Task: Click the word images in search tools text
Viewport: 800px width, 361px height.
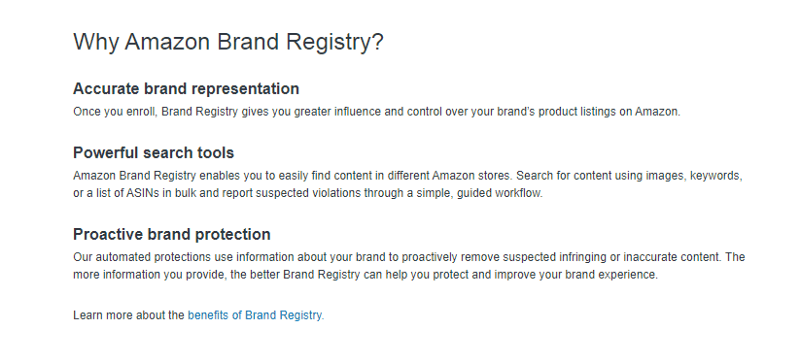Action: (x=666, y=176)
